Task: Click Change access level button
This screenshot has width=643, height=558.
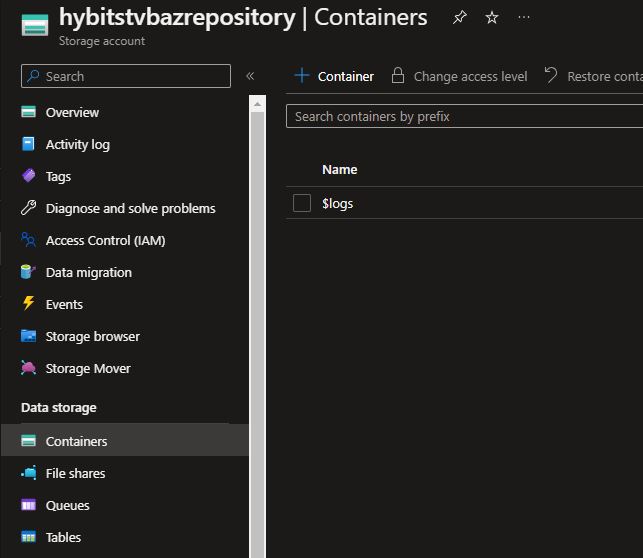Action: (459, 76)
